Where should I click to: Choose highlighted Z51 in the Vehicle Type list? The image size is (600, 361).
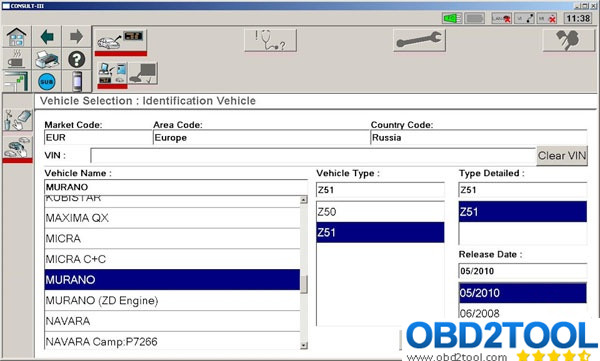click(x=380, y=232)
